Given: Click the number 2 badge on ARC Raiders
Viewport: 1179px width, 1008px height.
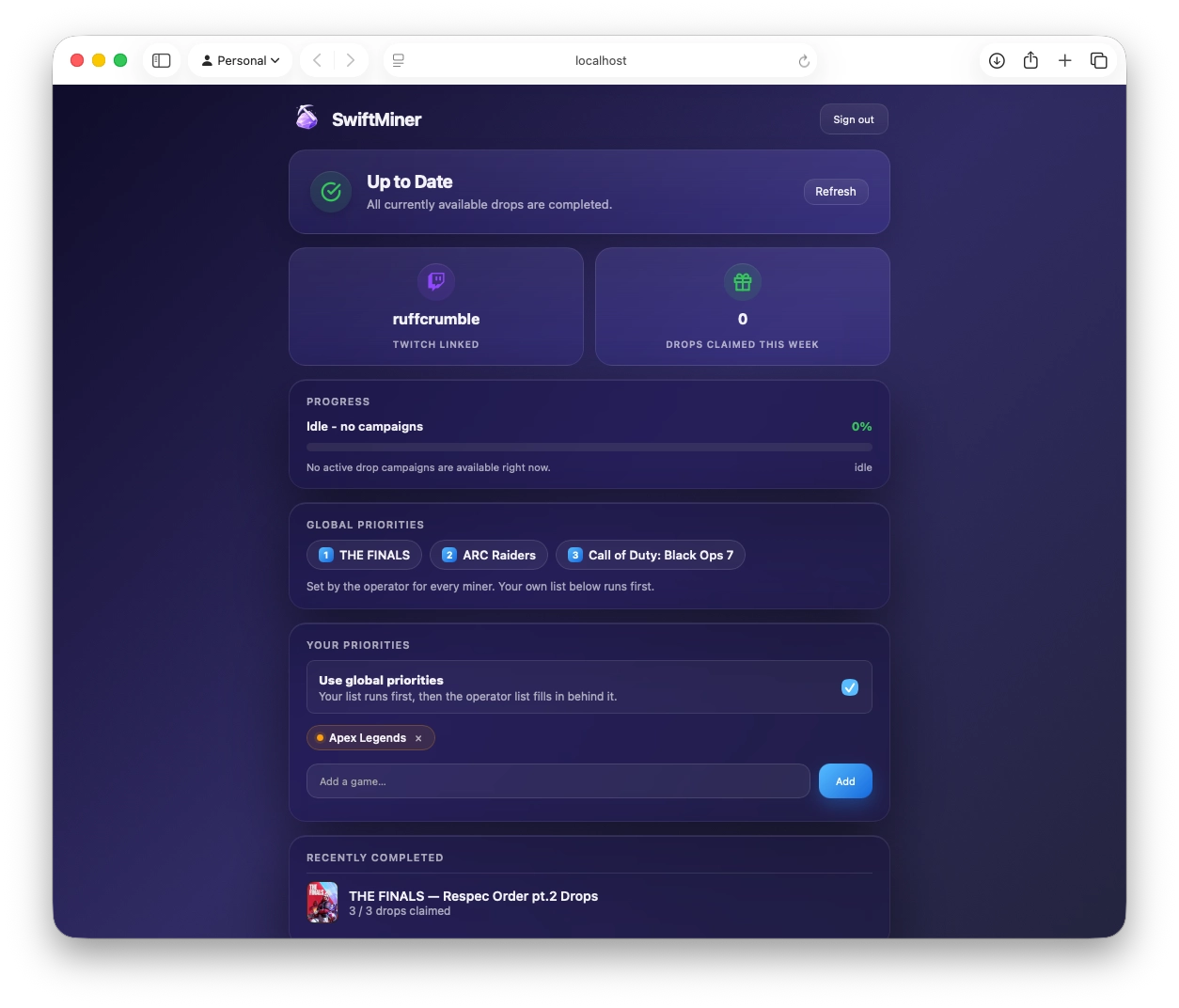Looking at the screenshot, I should [x=449, y=555].
